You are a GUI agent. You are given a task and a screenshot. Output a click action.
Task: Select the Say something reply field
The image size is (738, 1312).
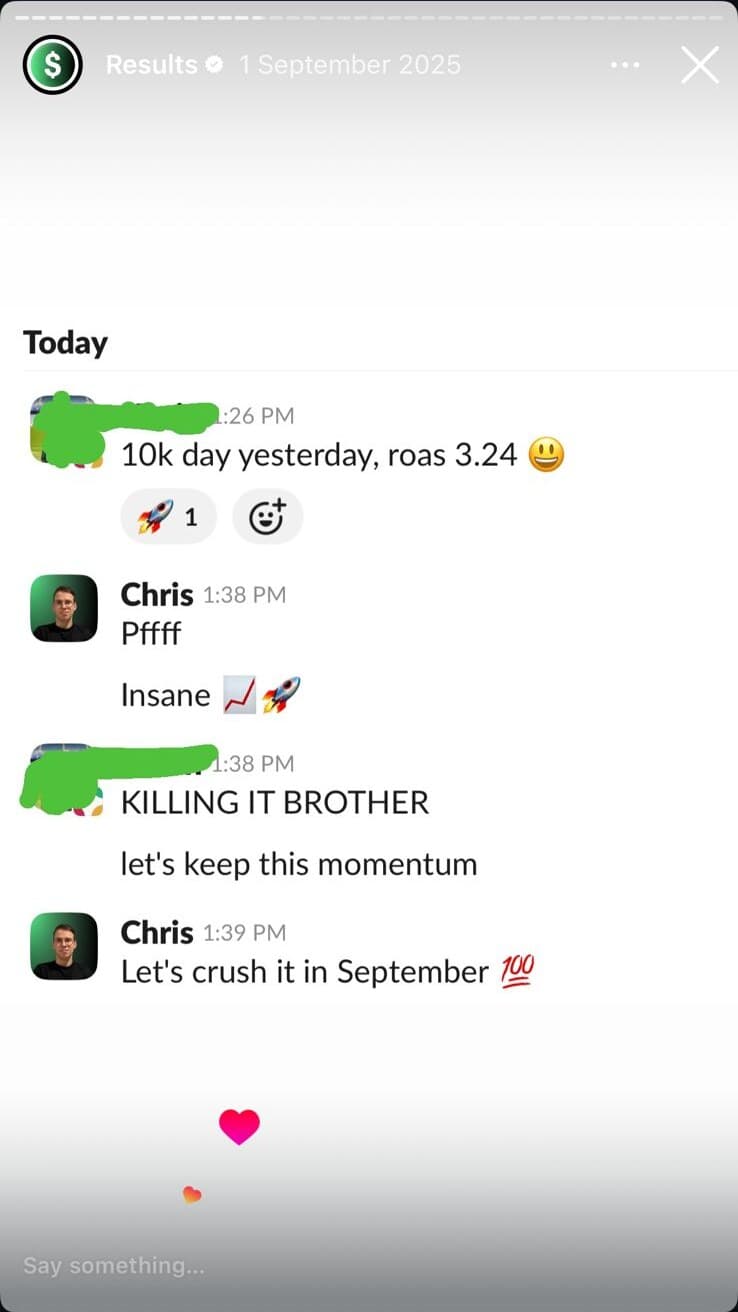(113, 1265)
